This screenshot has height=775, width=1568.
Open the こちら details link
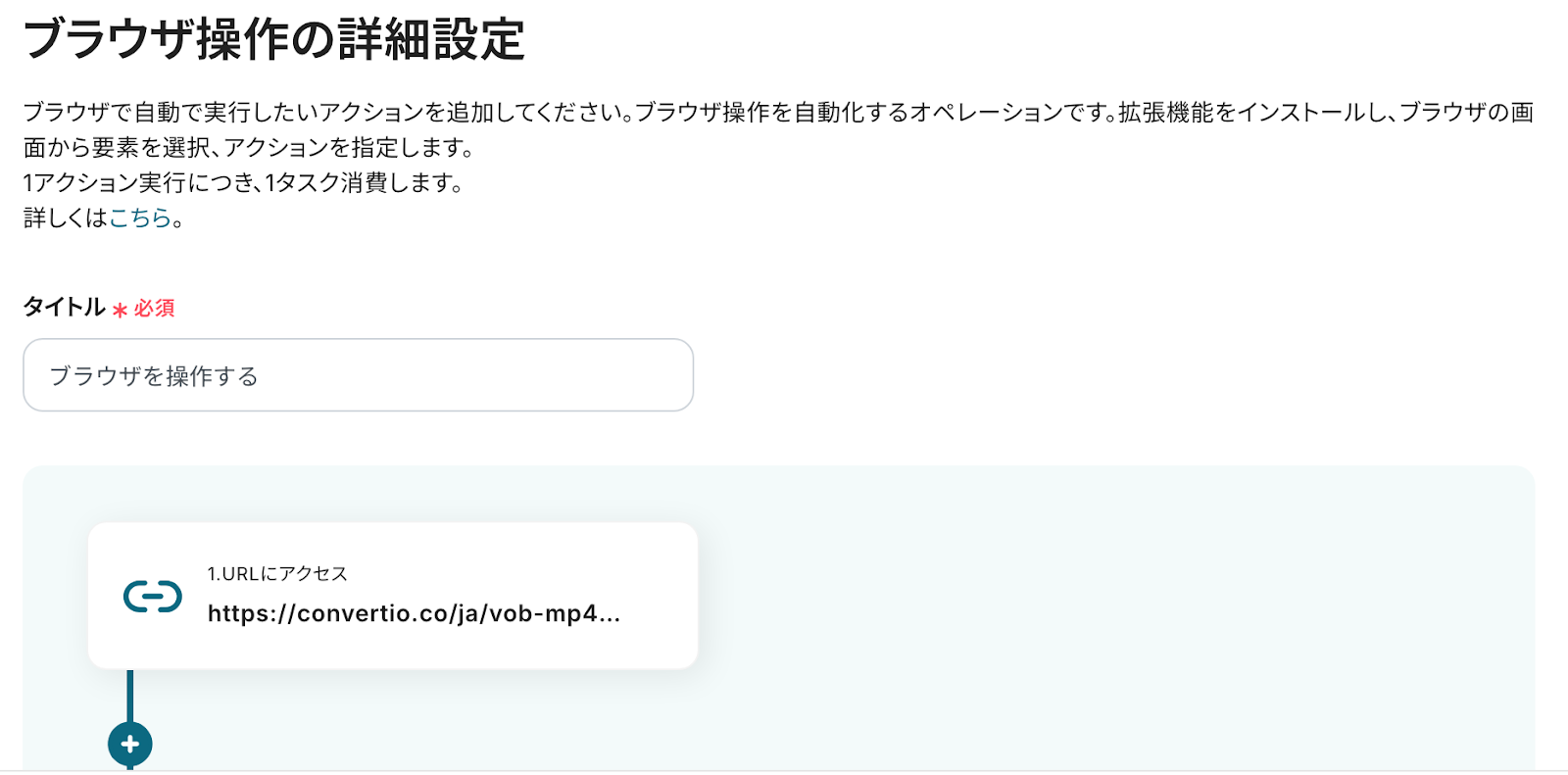coord(139,218)
